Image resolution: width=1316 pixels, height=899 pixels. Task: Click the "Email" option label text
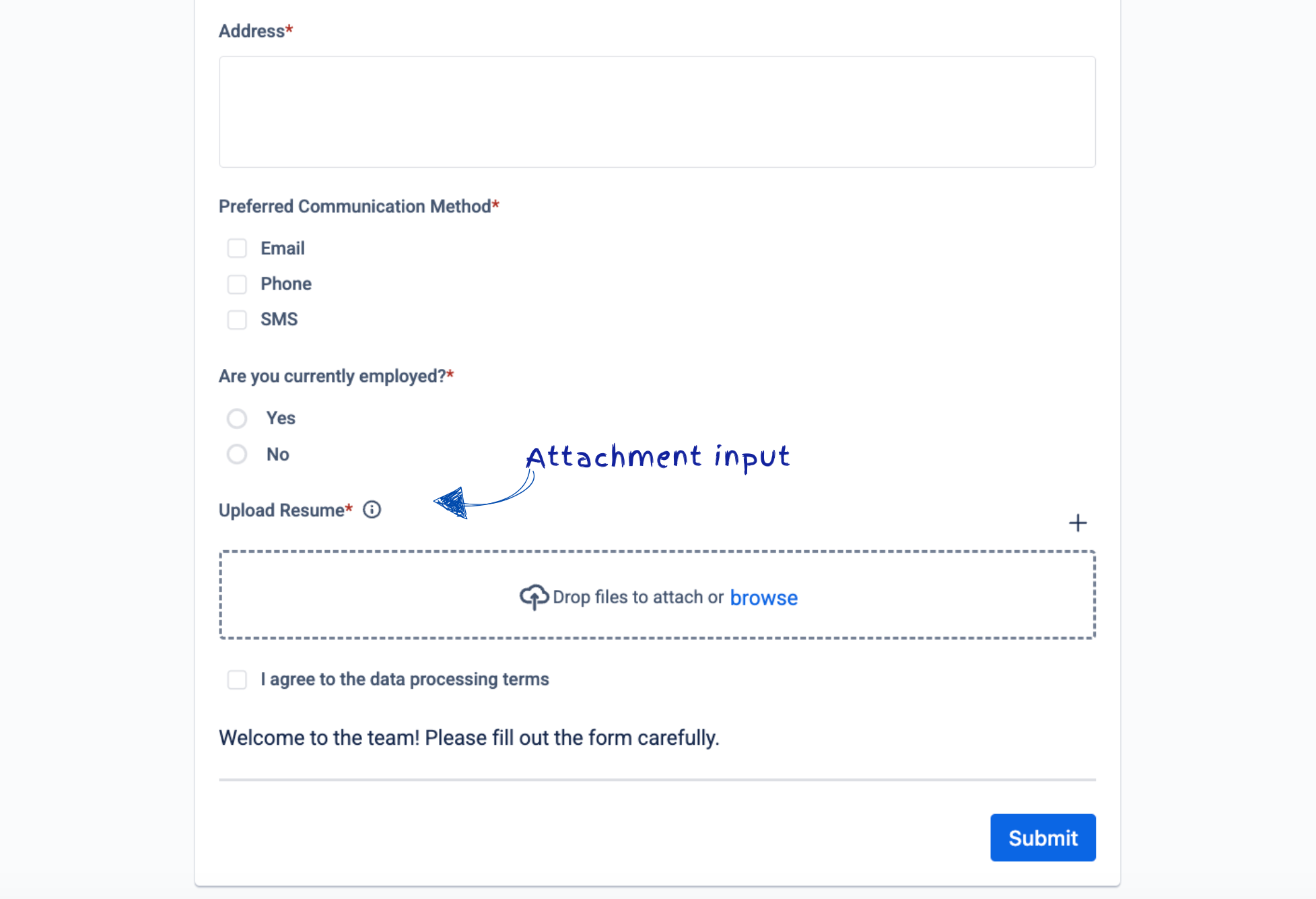tap(283, 248)
